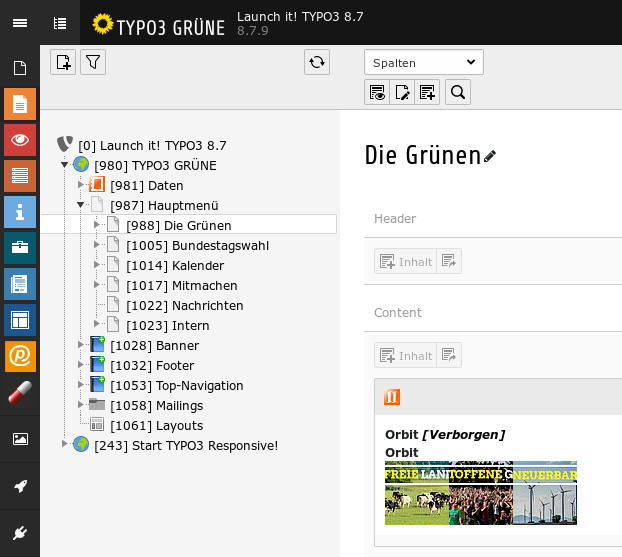The width and height of the screenshot is (622, 557).
Task: Expand the Start TYPO3 Responsive! node
Action: click(x=65, y=445)
